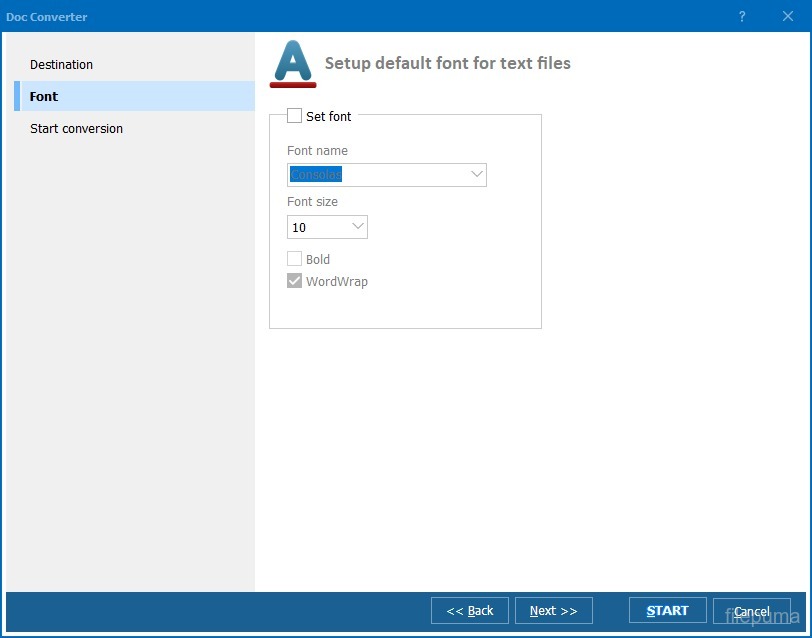The width and height of the screenshot is (812, 638).
Task: Cancel the conversion wizard
Action: click(x=751, y=611)
